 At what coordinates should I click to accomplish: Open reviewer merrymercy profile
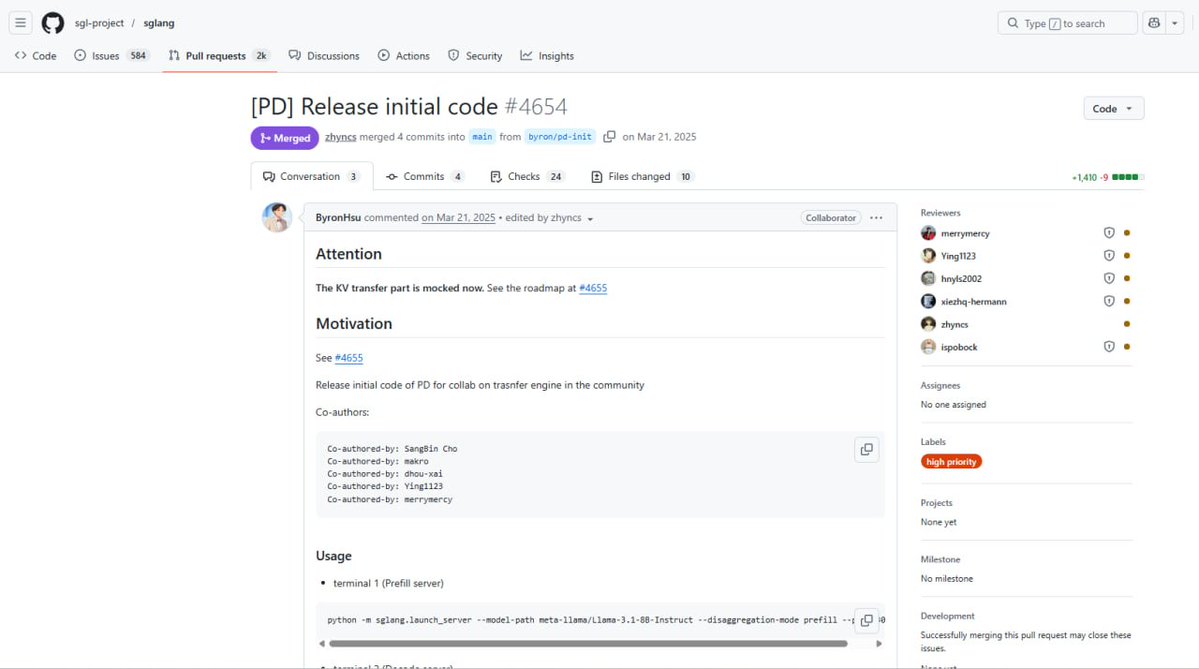click(x=965, y=233)
